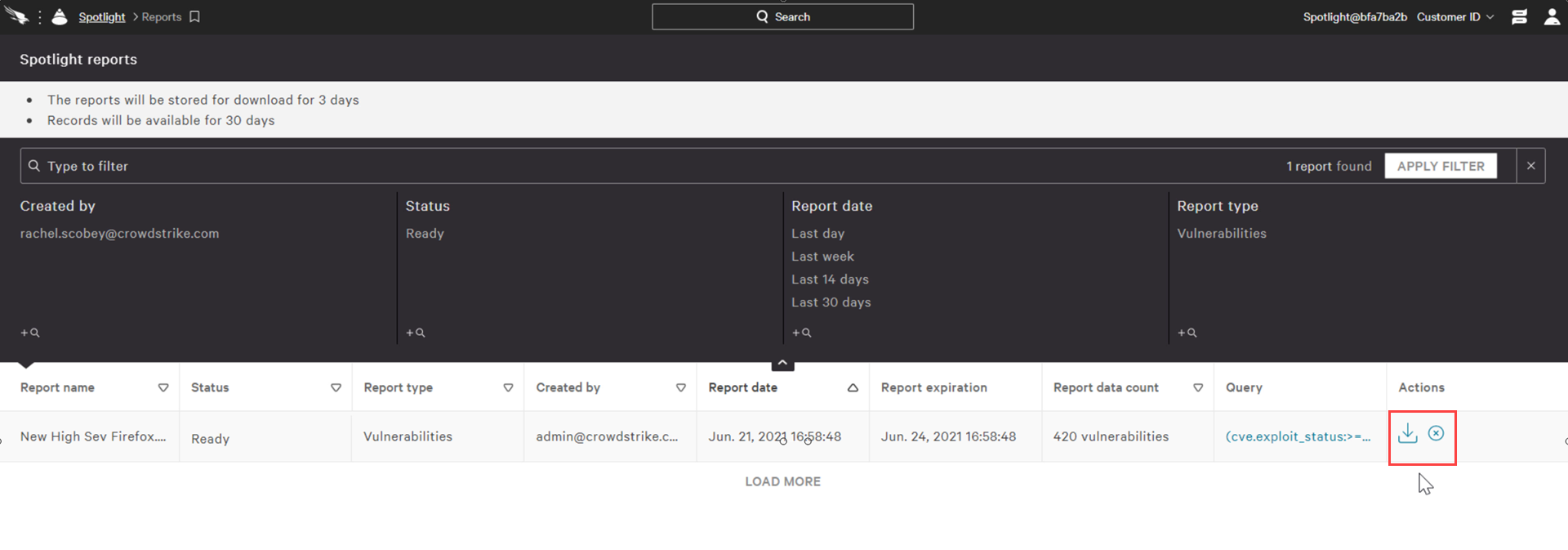Add search under Created by filter
The image size is (1568, 550).
pyautogui.click(x=30, y=333)
